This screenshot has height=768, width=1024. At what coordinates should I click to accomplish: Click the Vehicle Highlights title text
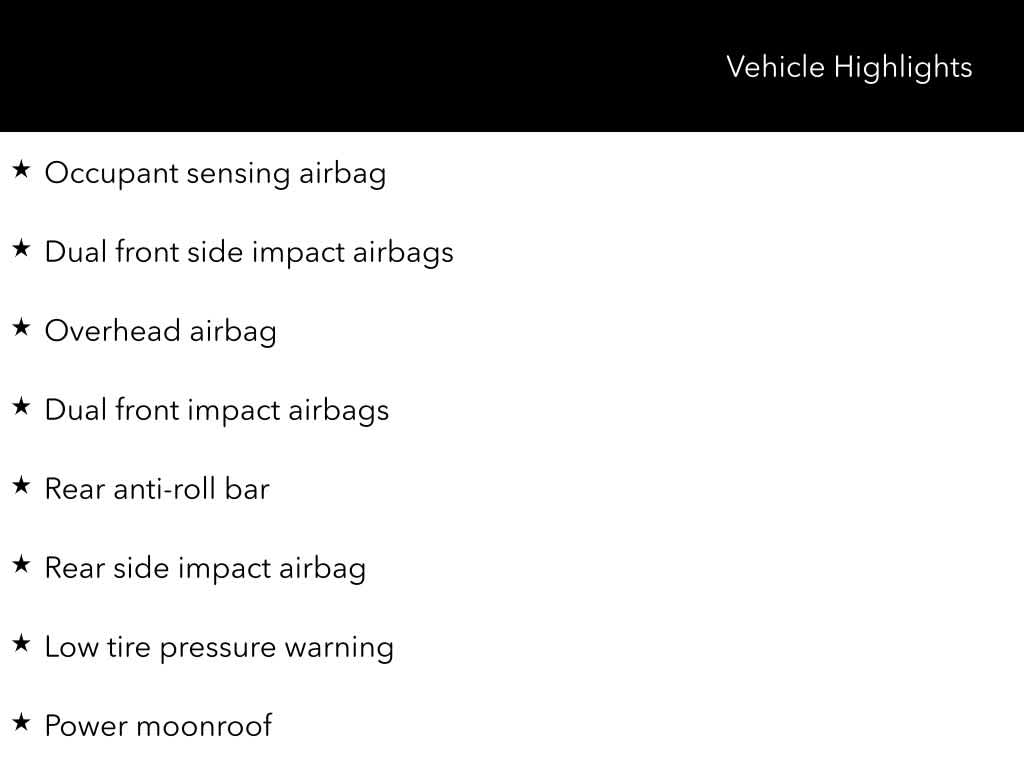(x=848, y=67)
